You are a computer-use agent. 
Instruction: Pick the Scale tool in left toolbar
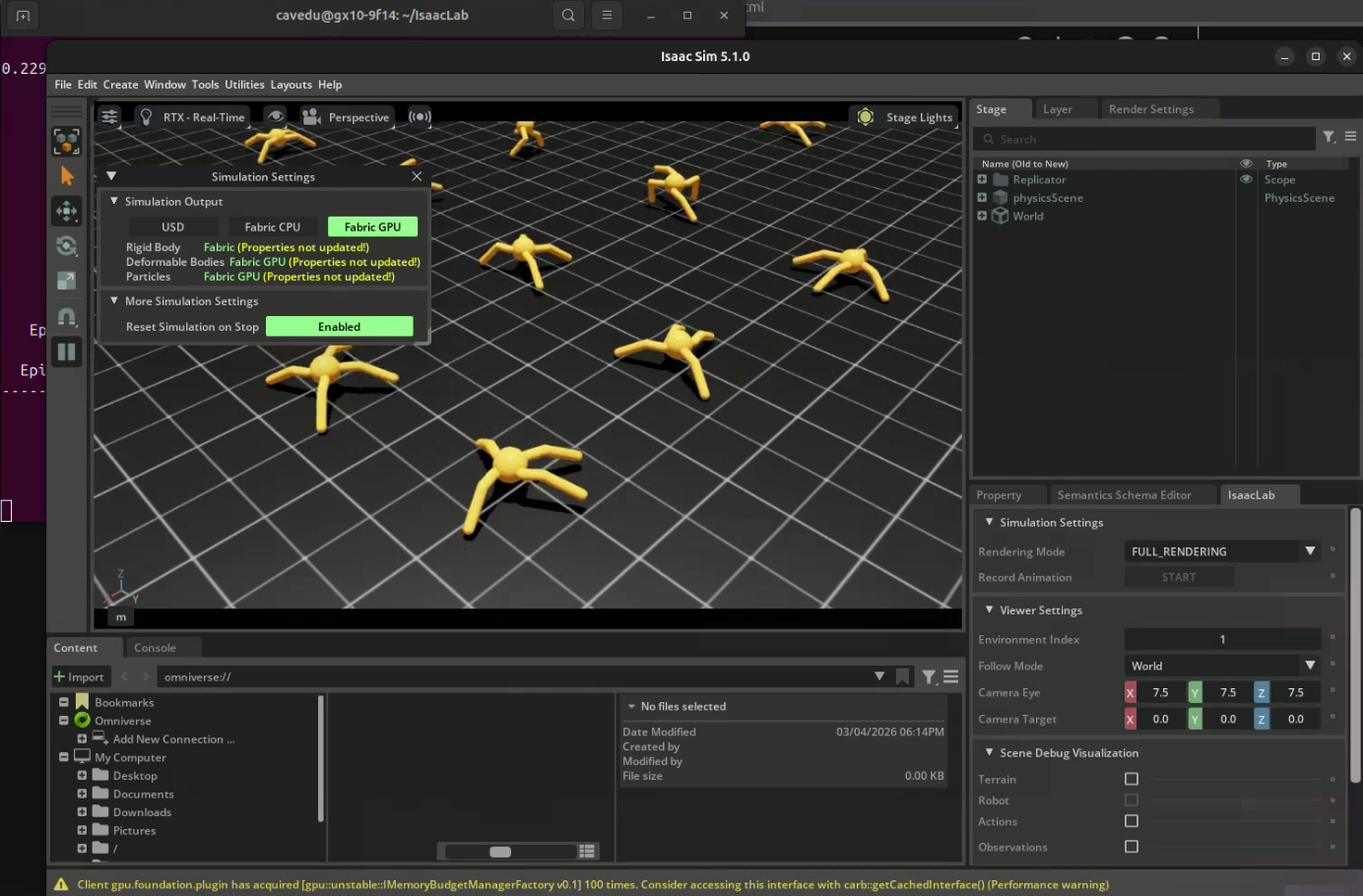tap(67, 282)
